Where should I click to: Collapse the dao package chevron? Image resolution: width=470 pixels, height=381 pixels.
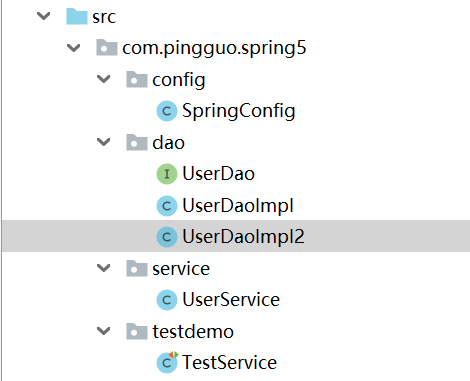[x=104, y=142]
